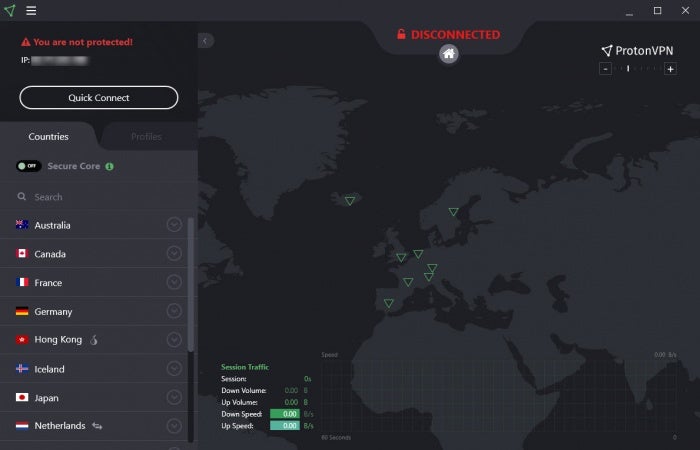Viewport: 700px width, 450px height.
Task: Click the home icon under DISCONNECTED
Action: point(449,54)
